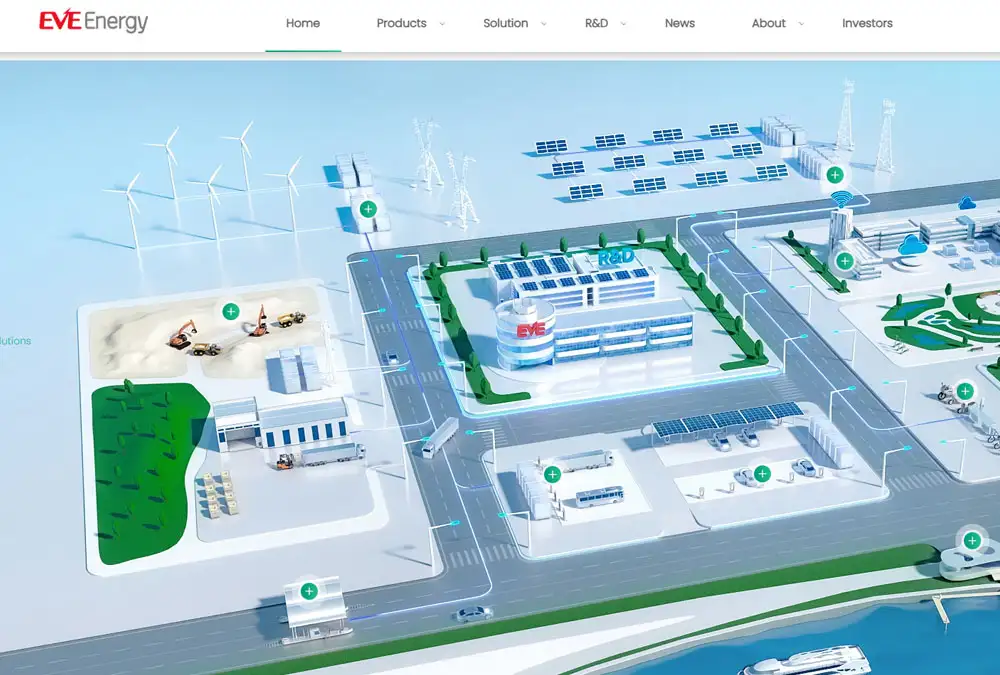Open the EVE Energy logo homepage link
The height and width of the screenshot is (675, 1000).
click(93, 22)
